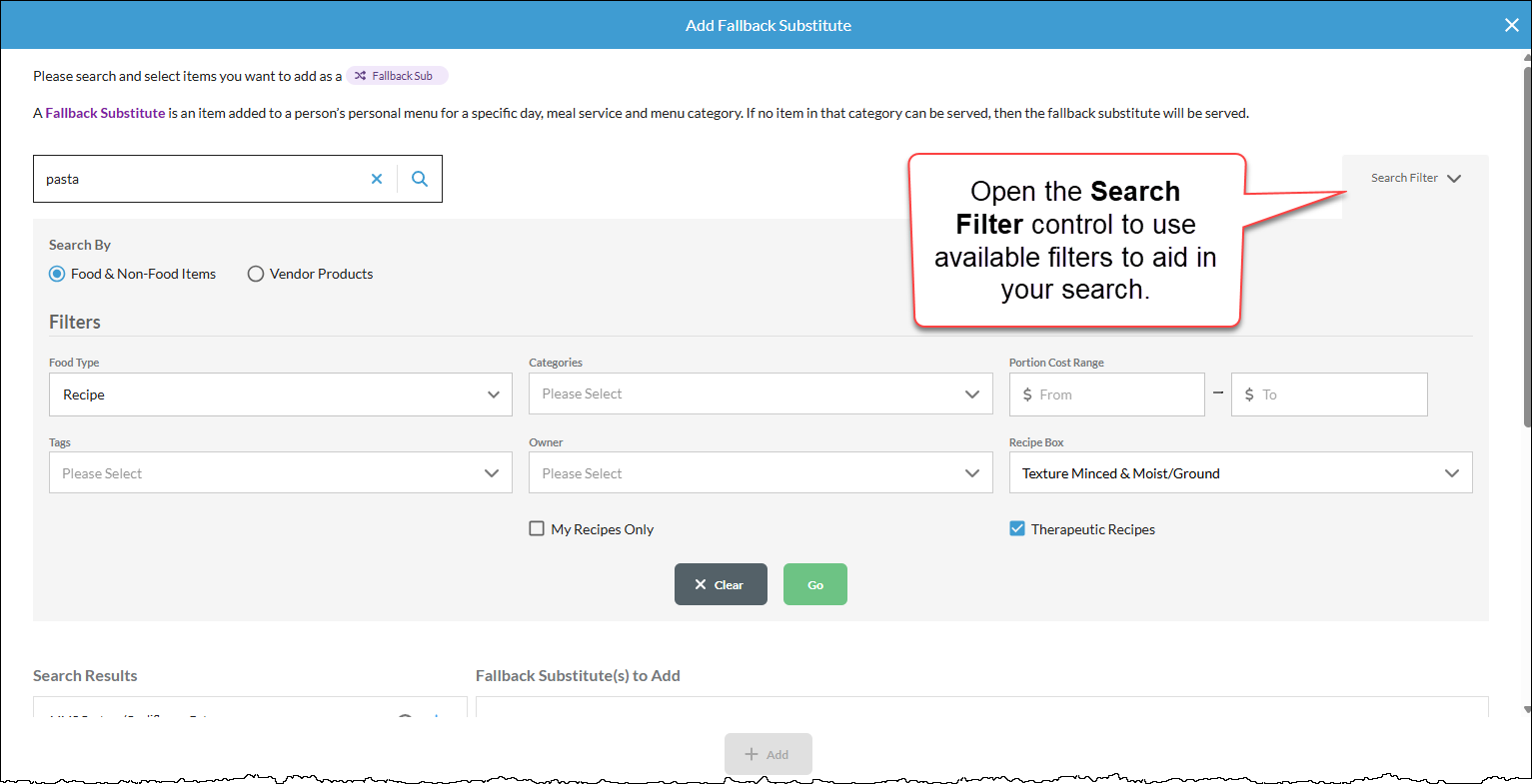The width and height of the screenshot is (1532, 784).
Task: Select Food & Non-Food Items radio option
Action: [133, 274]
